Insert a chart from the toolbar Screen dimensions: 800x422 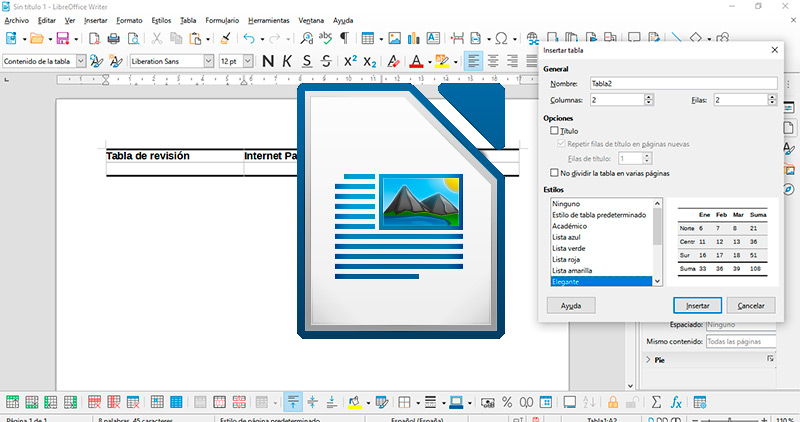click(x=414, y=38)
